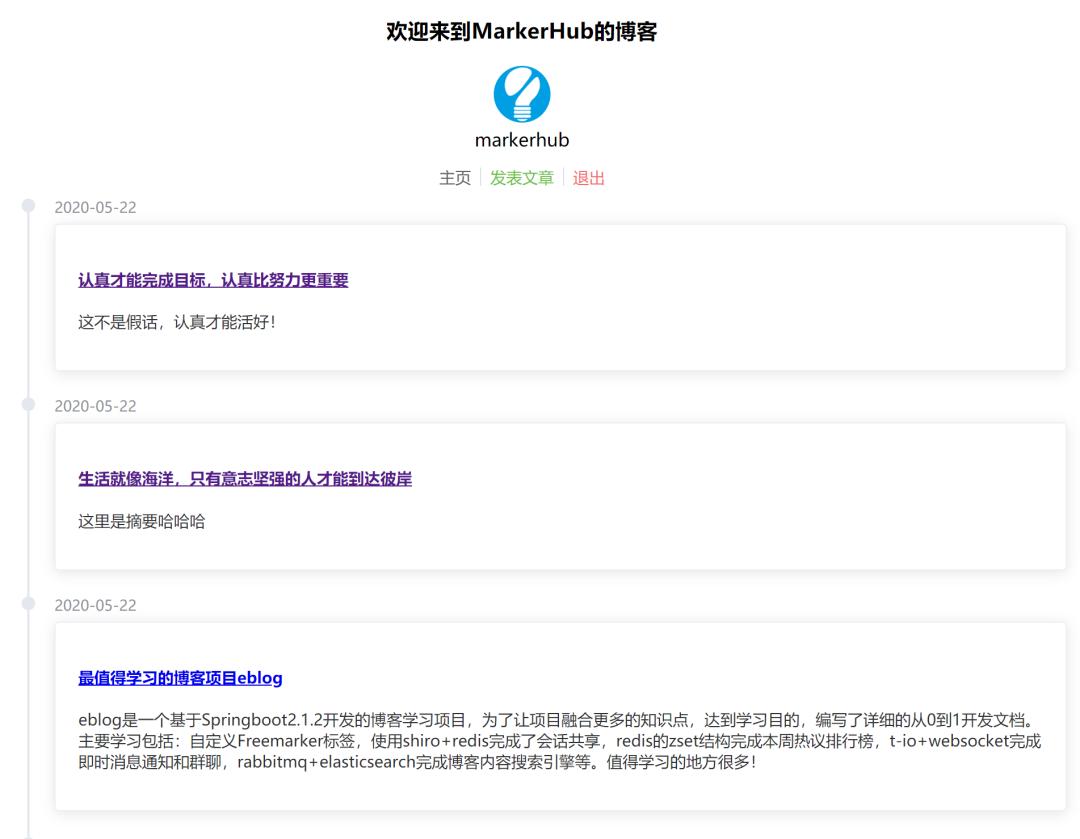Image resolution: width=1080 pixels, height=839 pixels.
Task: Click the red 退出 logout link
Action: tap(588, 177)
